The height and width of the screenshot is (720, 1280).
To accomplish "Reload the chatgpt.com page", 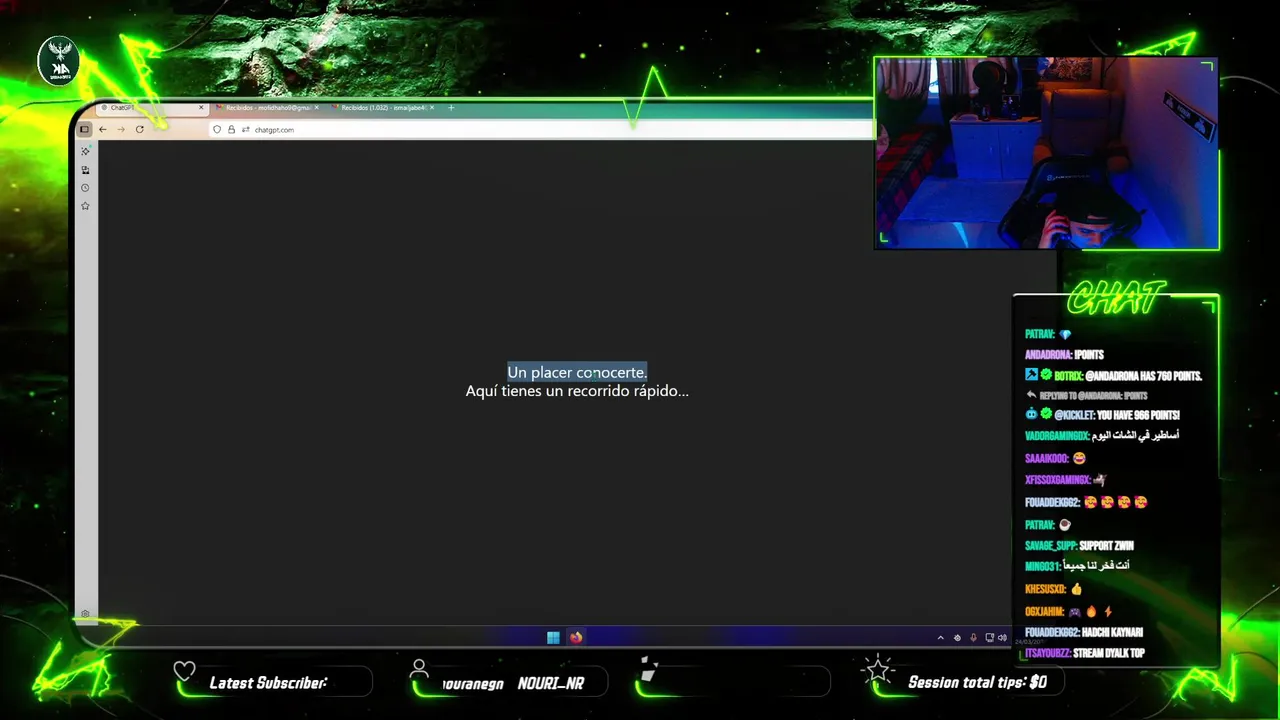I will (x=139, y=129).
